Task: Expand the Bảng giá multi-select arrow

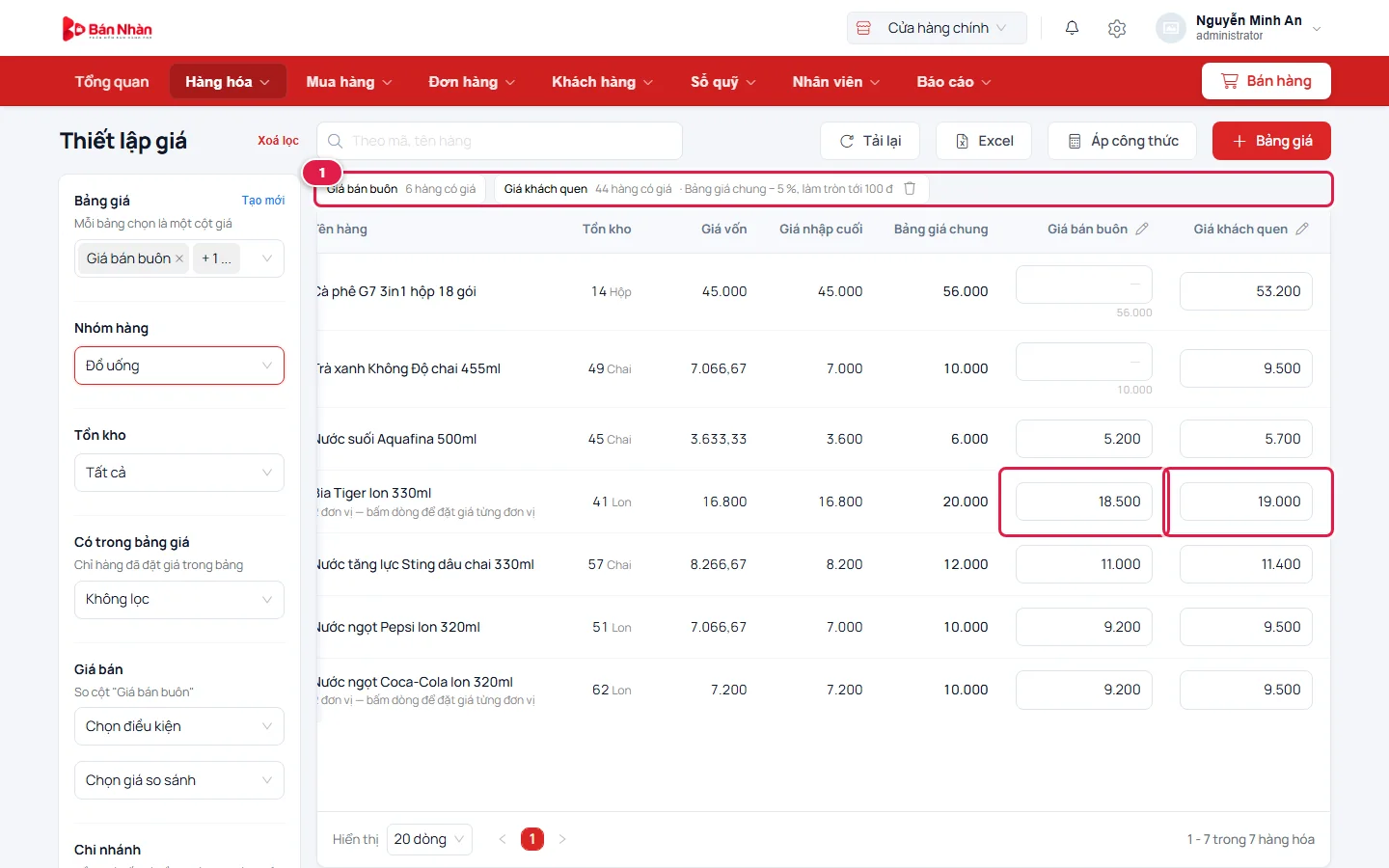Action: pyautogui.click(x=267, y=258)
